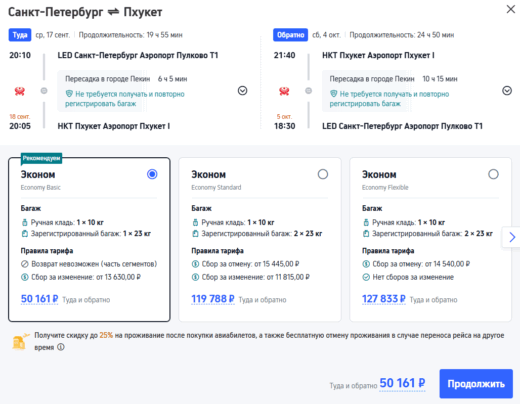
Task: Expand return Beijing transfer details
Action: (x=507, y=91)
